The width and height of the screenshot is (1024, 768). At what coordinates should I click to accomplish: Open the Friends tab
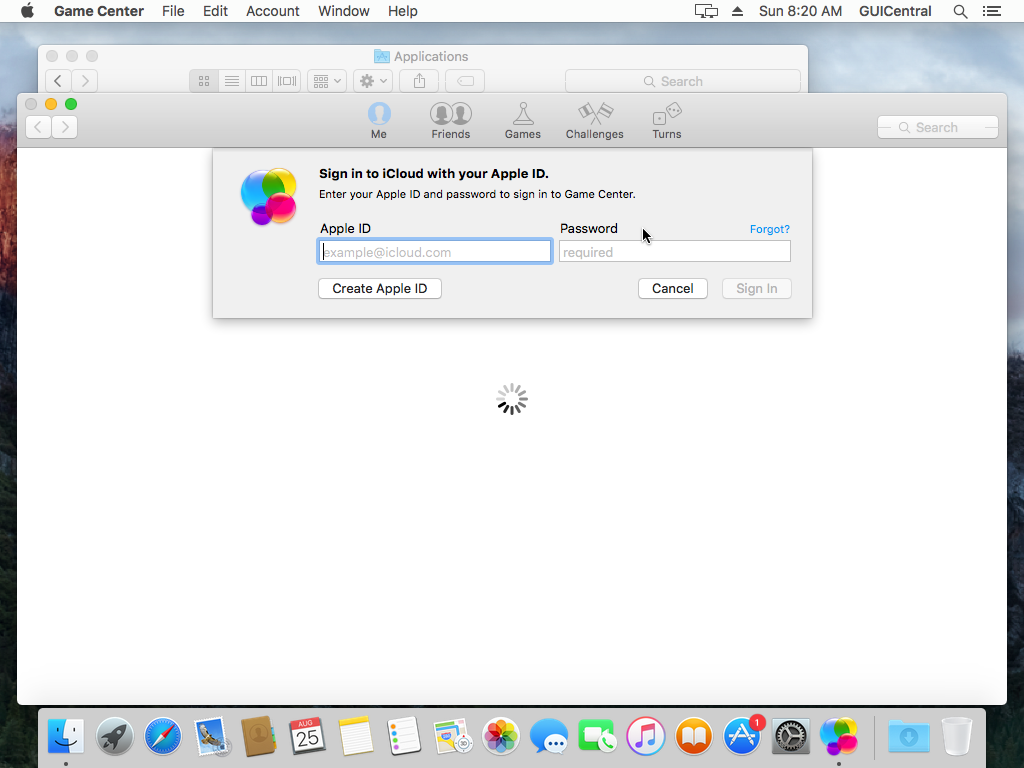click(x=451, y=121)
